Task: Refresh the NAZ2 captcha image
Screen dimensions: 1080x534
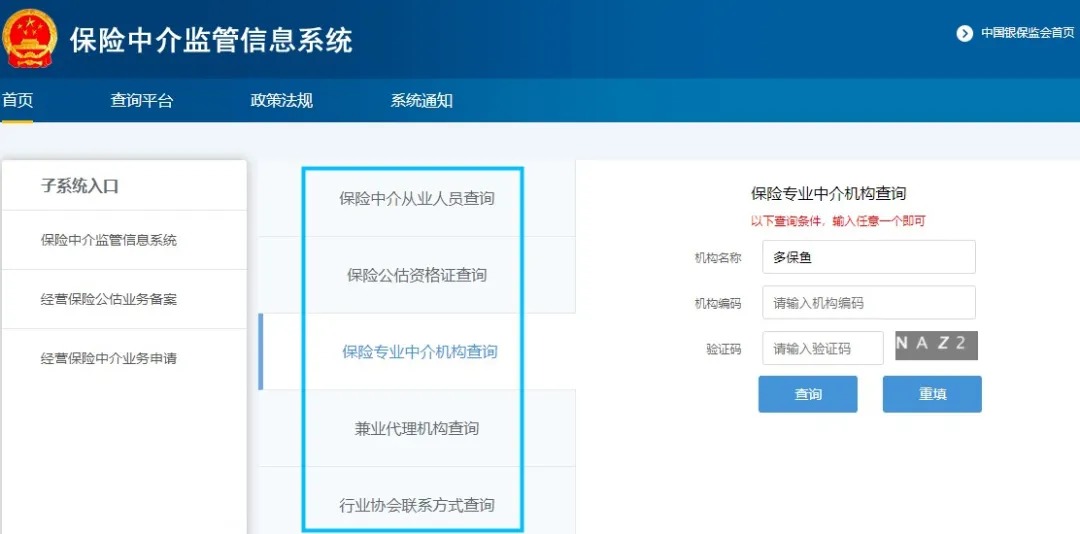Action: (935, 345)
